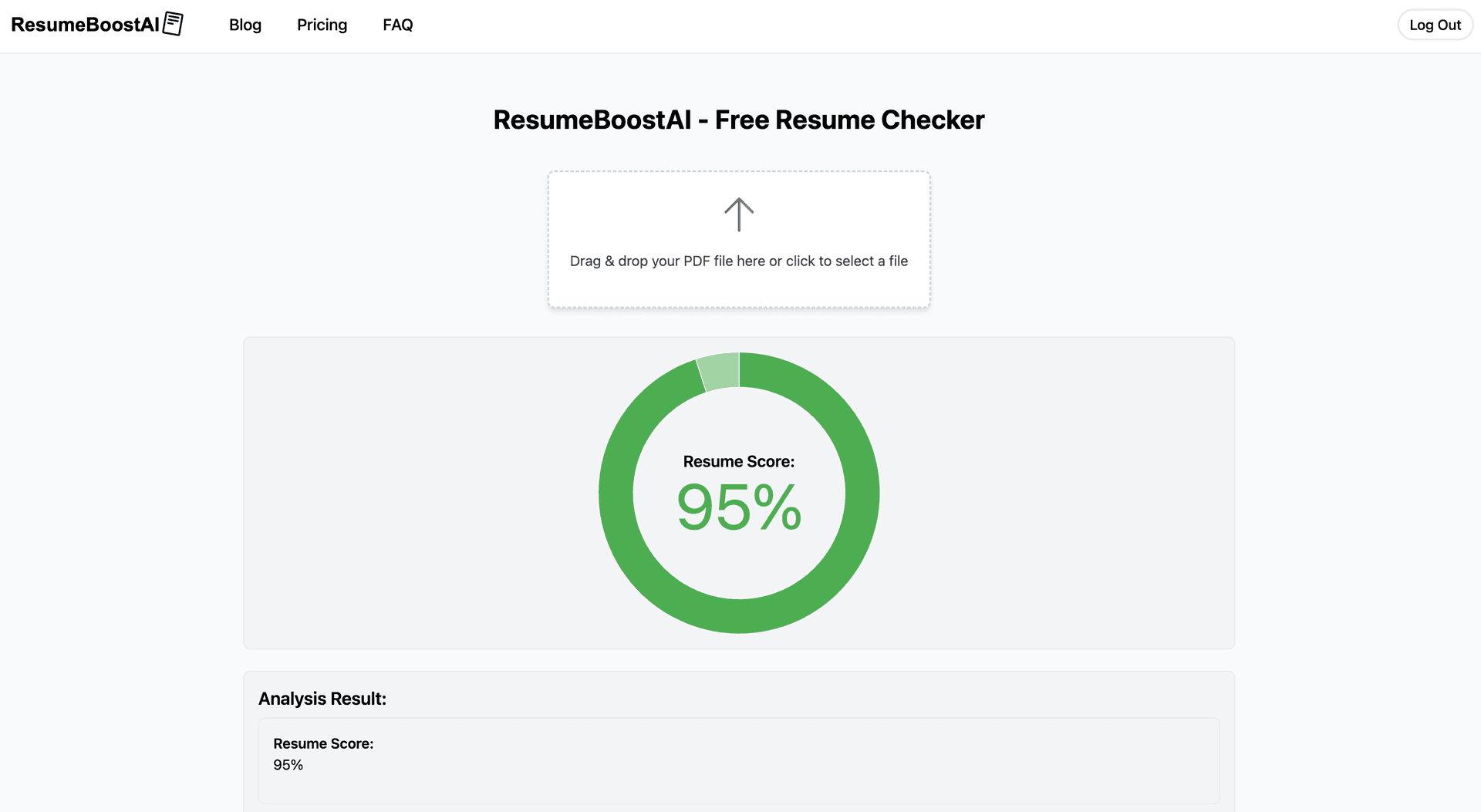Image resolution: width=1481 pixels, height=812 pixels.
Task: Click the ResumeBoostAI document icon in header
Action: click(174, 23)
